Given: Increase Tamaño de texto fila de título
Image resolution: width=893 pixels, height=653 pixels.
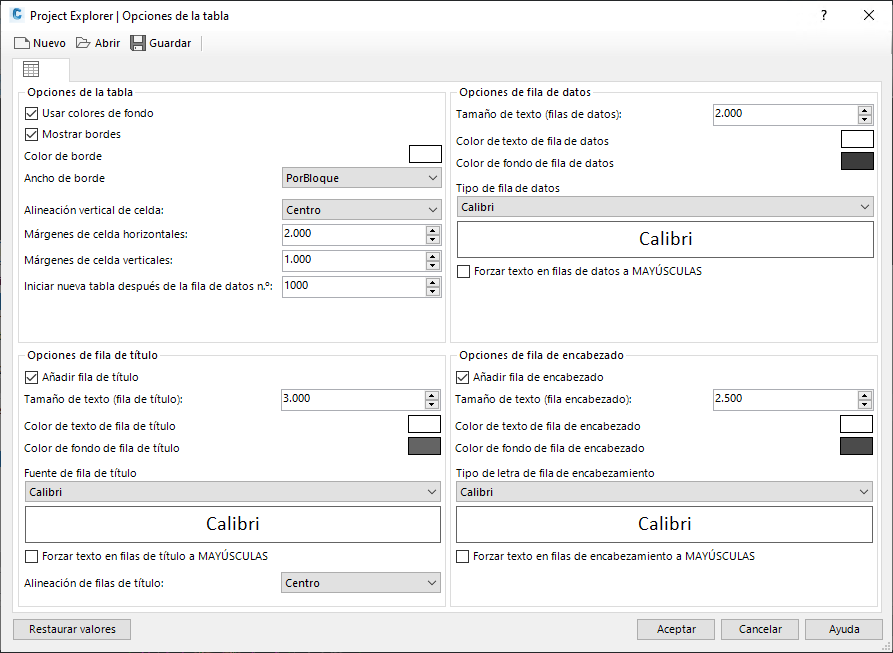Looking at the screenshot, I should tap(432, 394).
